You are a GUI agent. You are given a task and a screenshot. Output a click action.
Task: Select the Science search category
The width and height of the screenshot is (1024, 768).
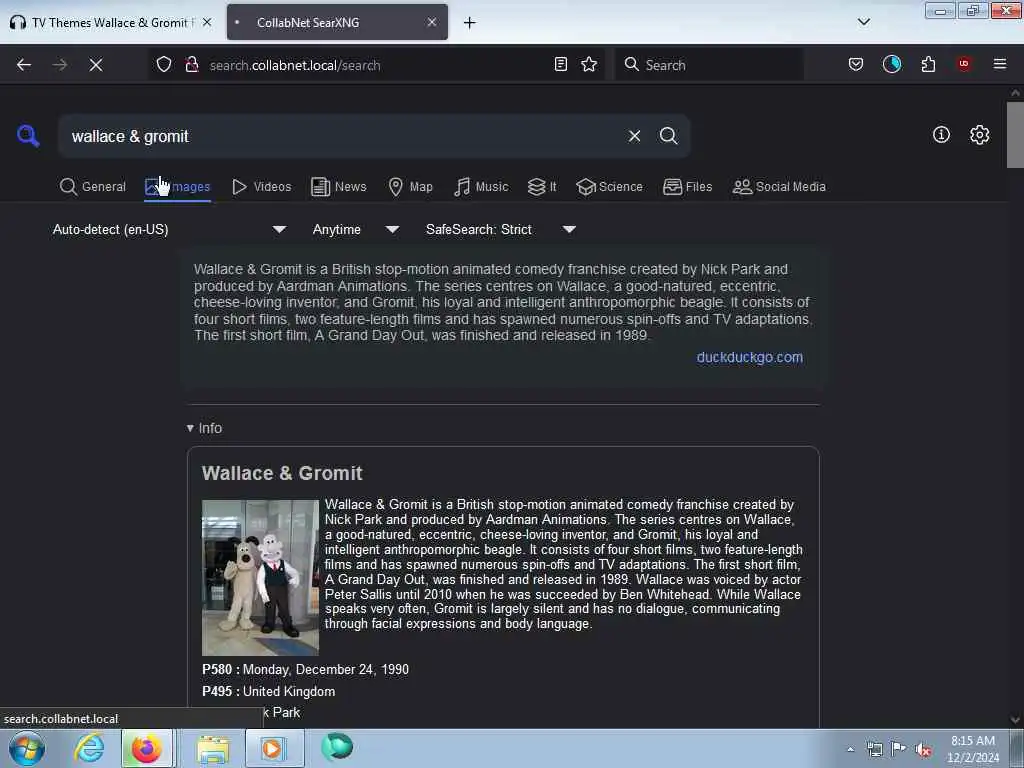tap(610, 187)
